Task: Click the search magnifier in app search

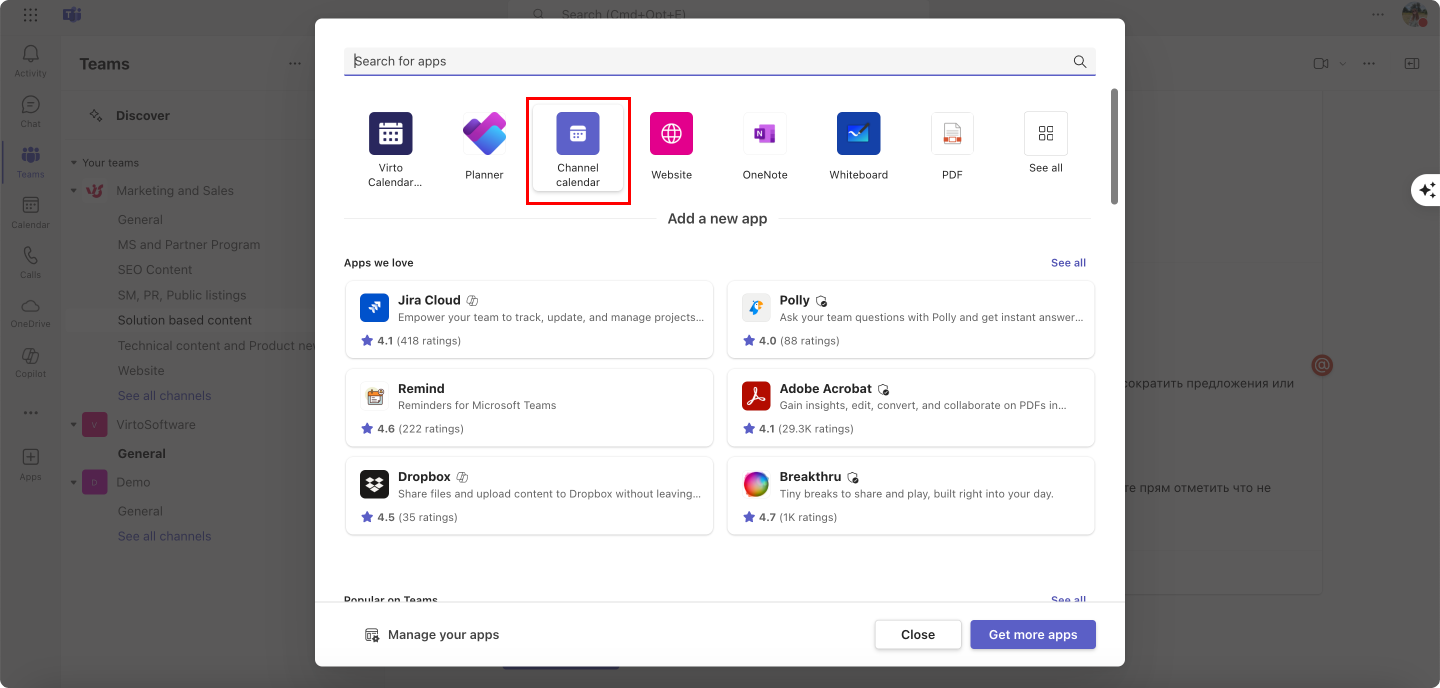Action: coord(1080,61)
